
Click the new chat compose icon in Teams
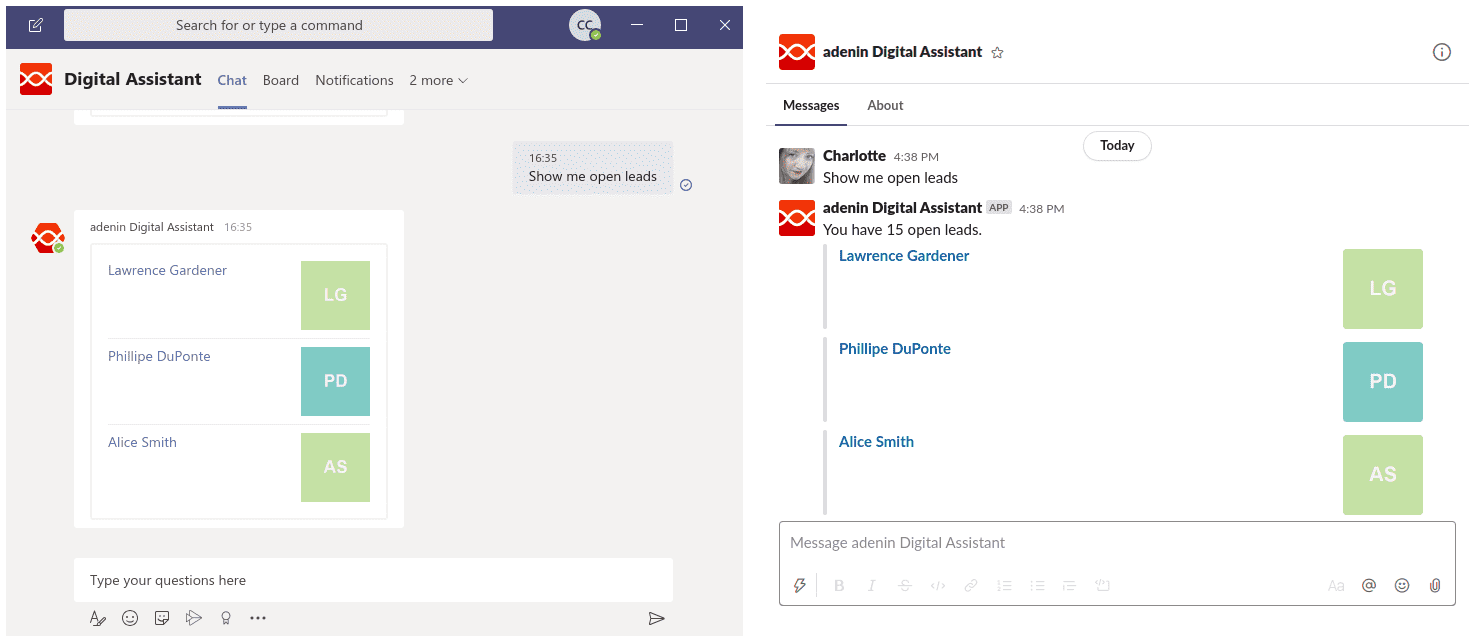pos(35,25)
